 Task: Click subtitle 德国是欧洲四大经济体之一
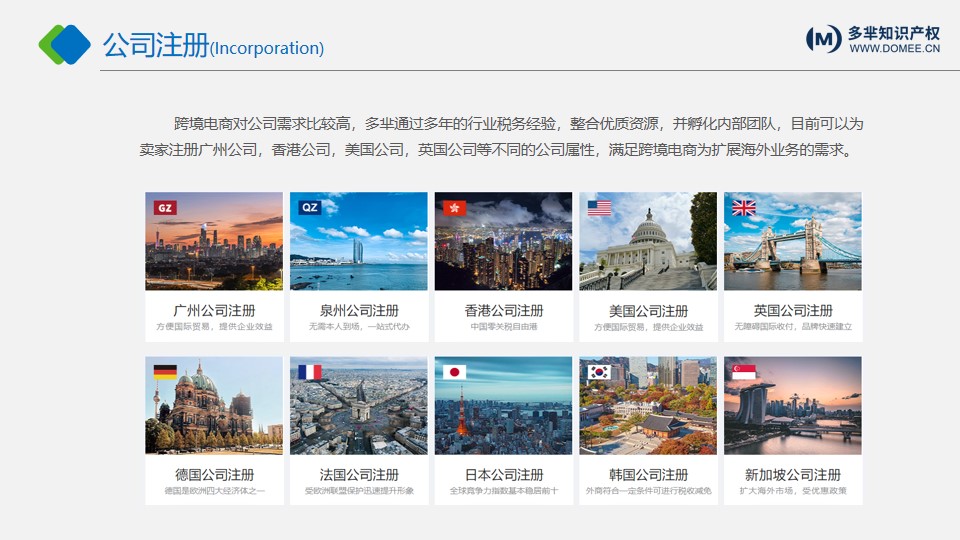(214, 491)
